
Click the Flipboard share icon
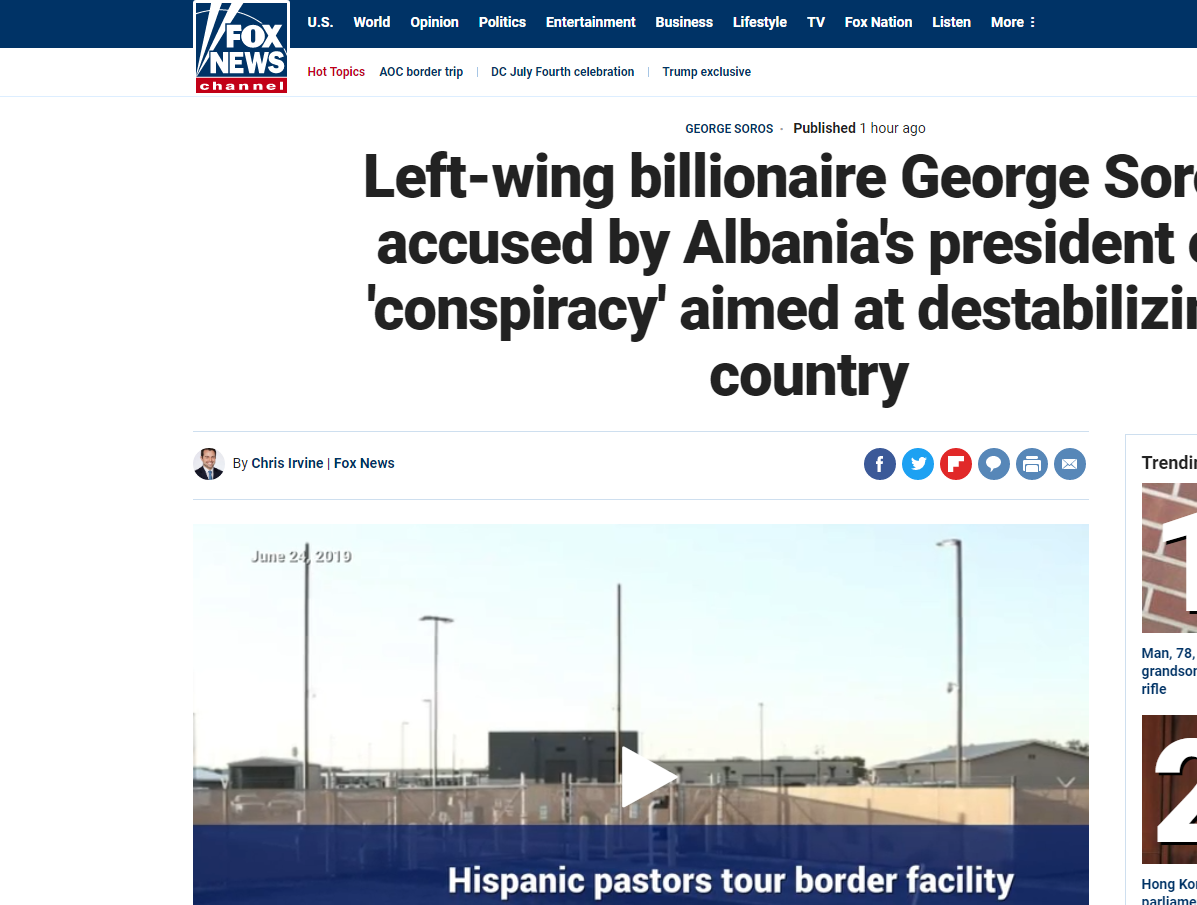(x=956, y=464)
